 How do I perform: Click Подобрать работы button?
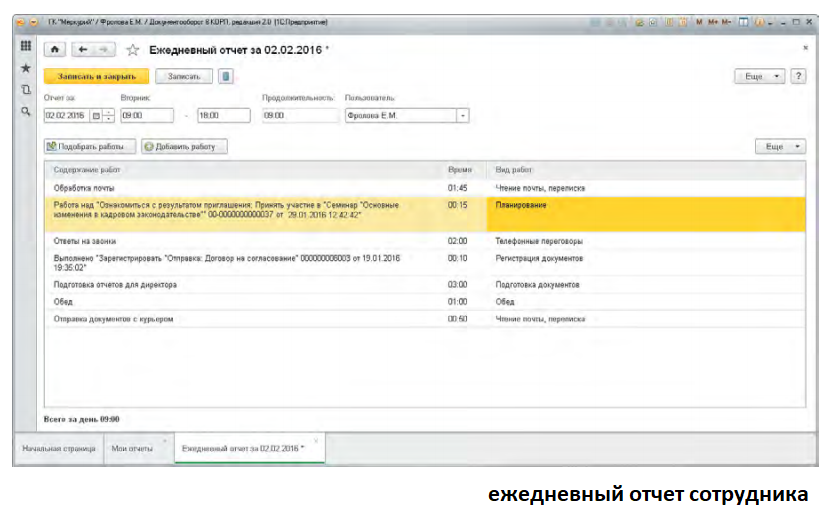pos(89,147)
